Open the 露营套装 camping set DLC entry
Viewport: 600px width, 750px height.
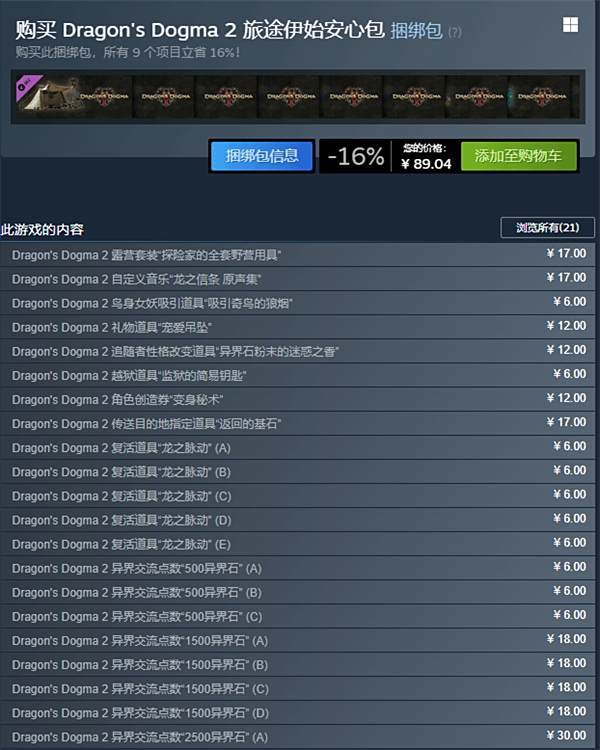click(297, 254)
